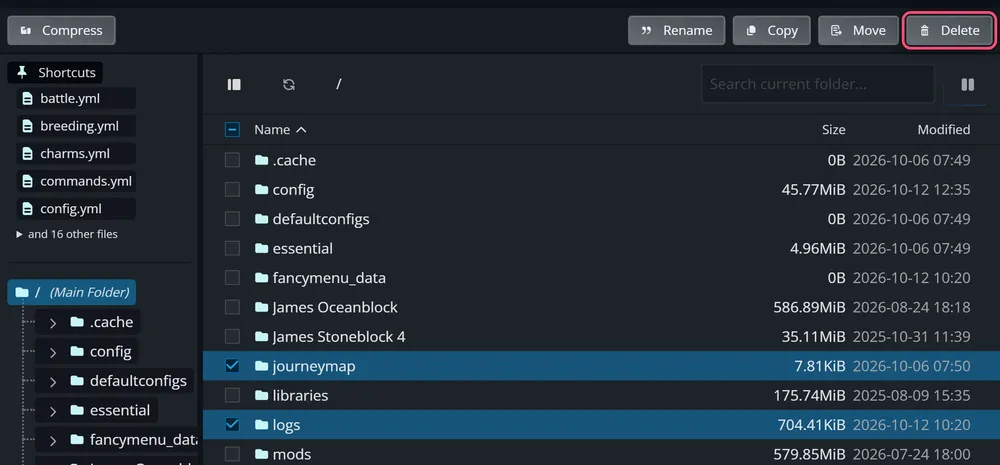The image size is (1000, 465).
Task: Check the James Stoneblock 4 checkbox
Action: (x=232, y=336)
